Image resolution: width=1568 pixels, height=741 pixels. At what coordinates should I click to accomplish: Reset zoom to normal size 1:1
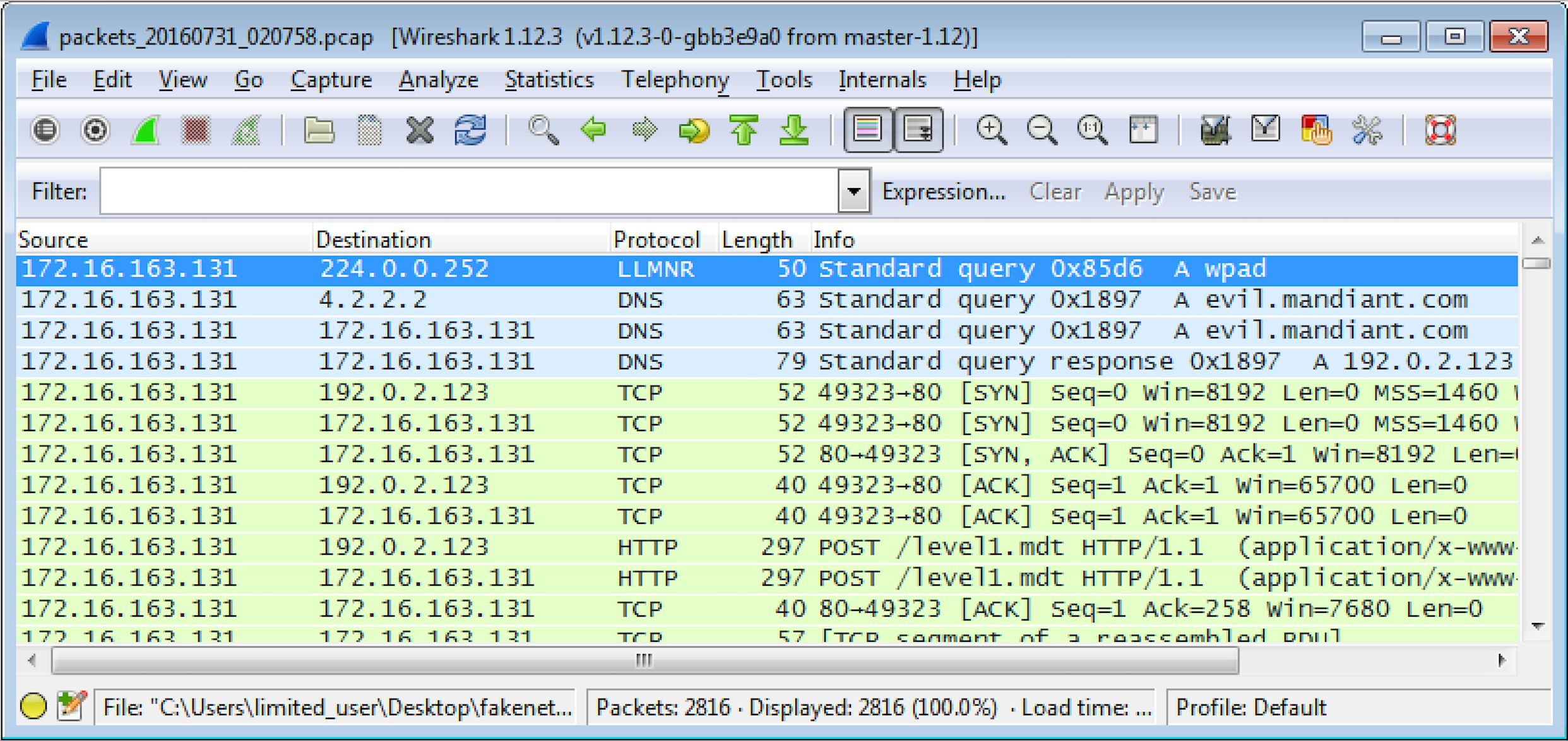1093,130
